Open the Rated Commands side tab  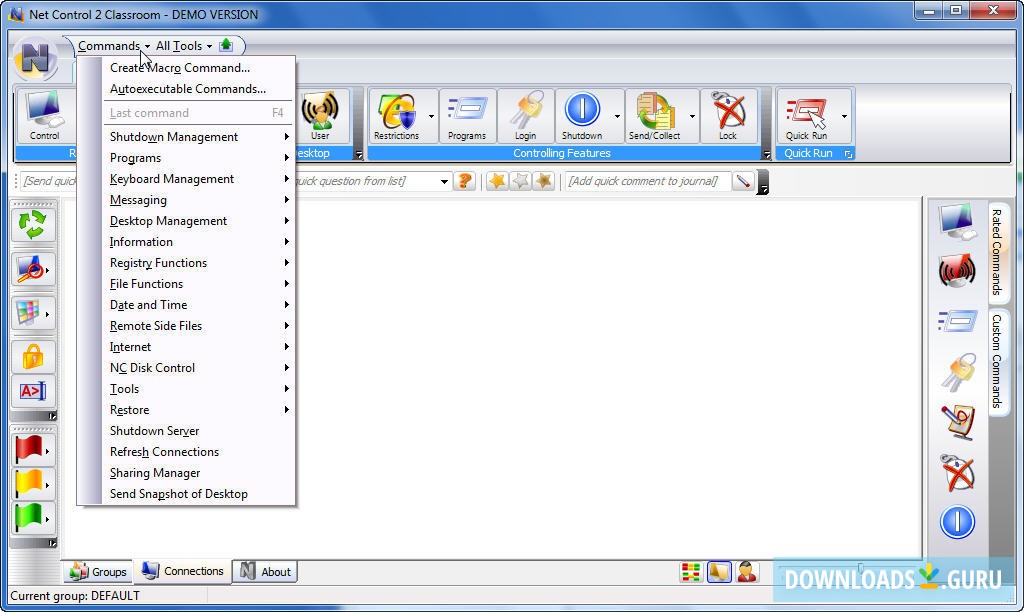tap(997, 252)
